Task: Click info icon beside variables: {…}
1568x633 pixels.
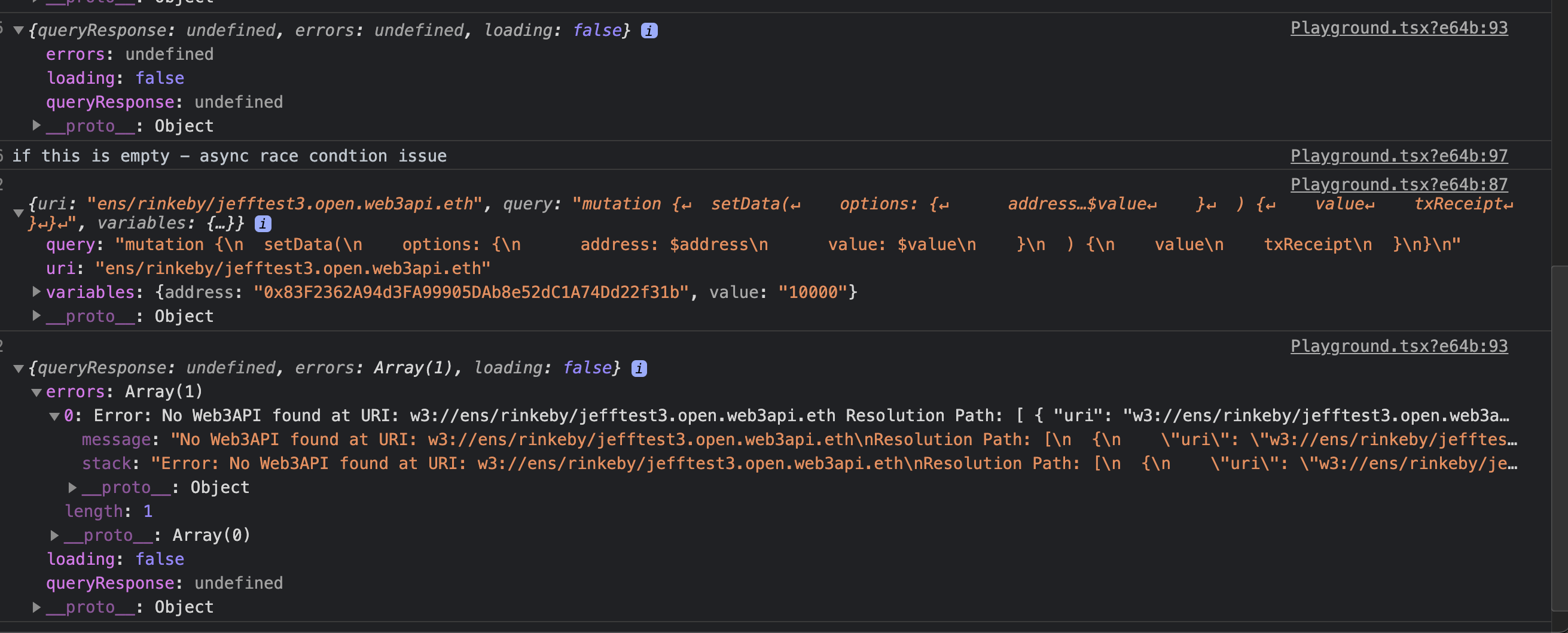Action: point(263,224)
